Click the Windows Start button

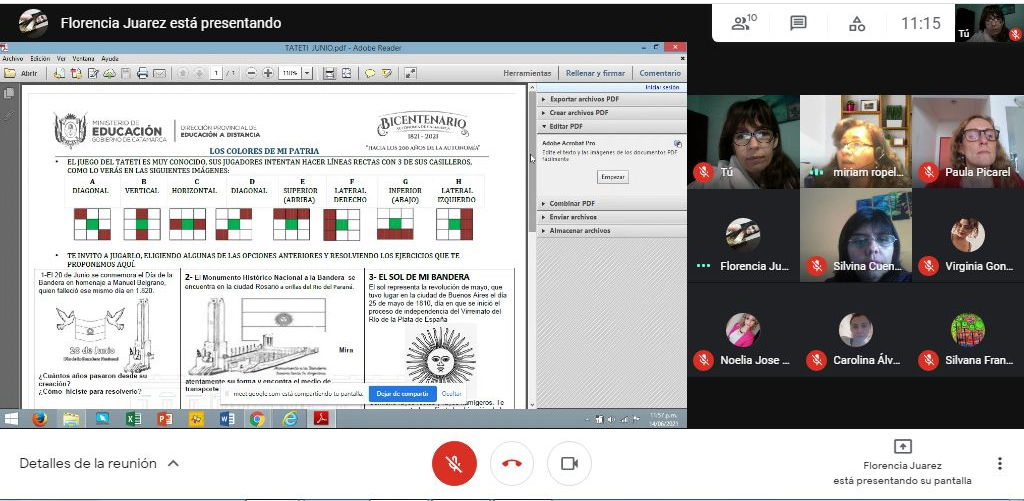click(11, 419)
